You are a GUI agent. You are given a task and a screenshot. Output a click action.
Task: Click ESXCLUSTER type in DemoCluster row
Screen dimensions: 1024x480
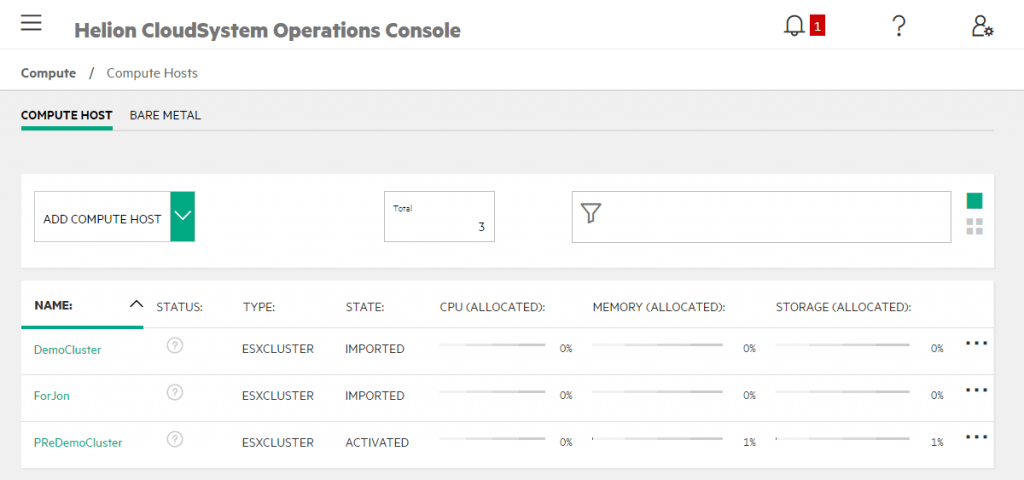278,349
